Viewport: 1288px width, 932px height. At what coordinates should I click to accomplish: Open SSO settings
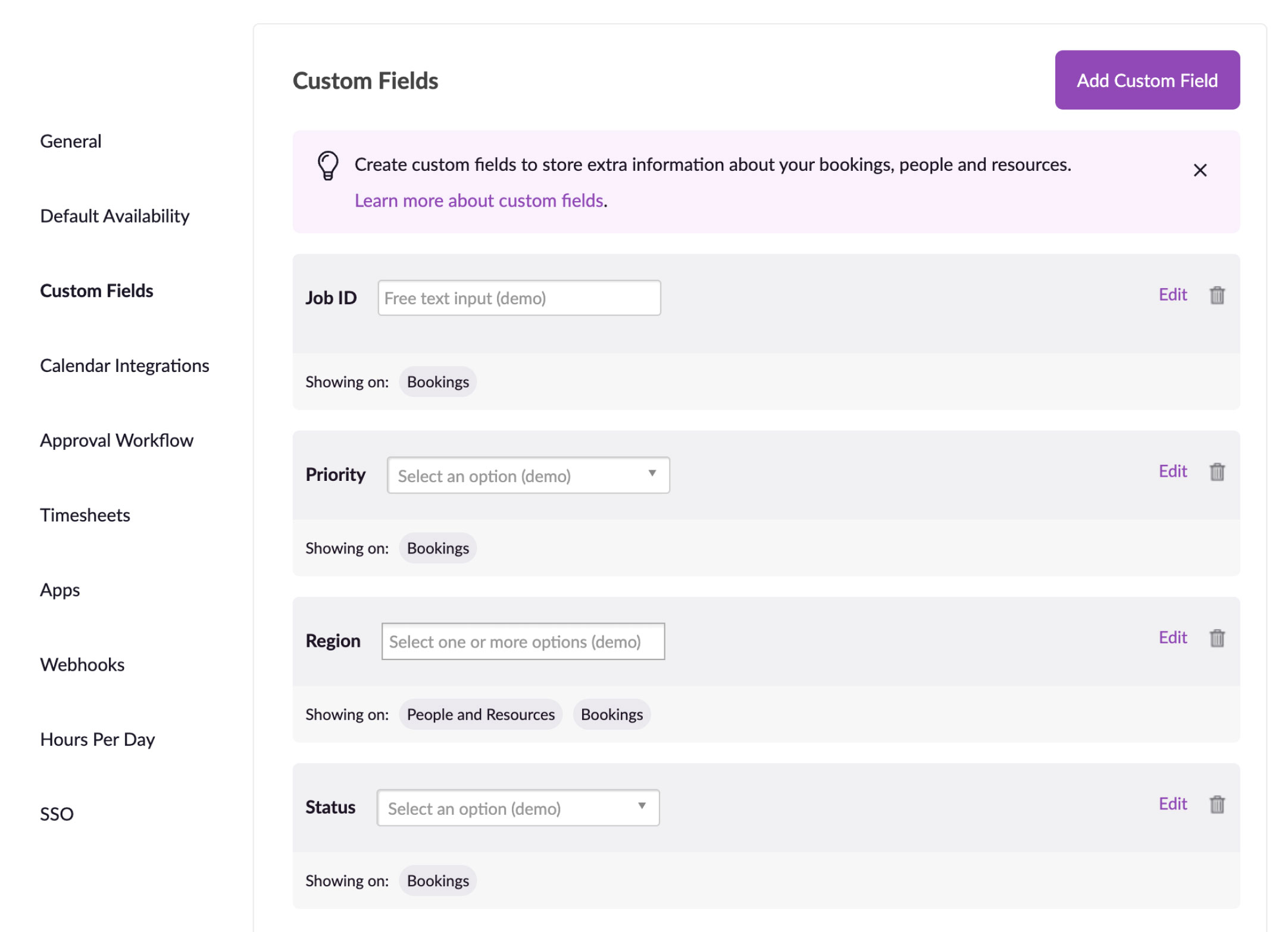click(57, 814)
